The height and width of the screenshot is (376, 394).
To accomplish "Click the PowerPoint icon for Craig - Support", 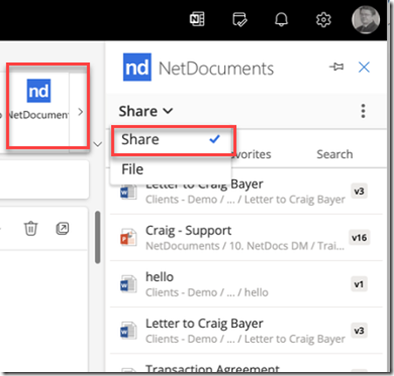I will [x=128, y=238].
